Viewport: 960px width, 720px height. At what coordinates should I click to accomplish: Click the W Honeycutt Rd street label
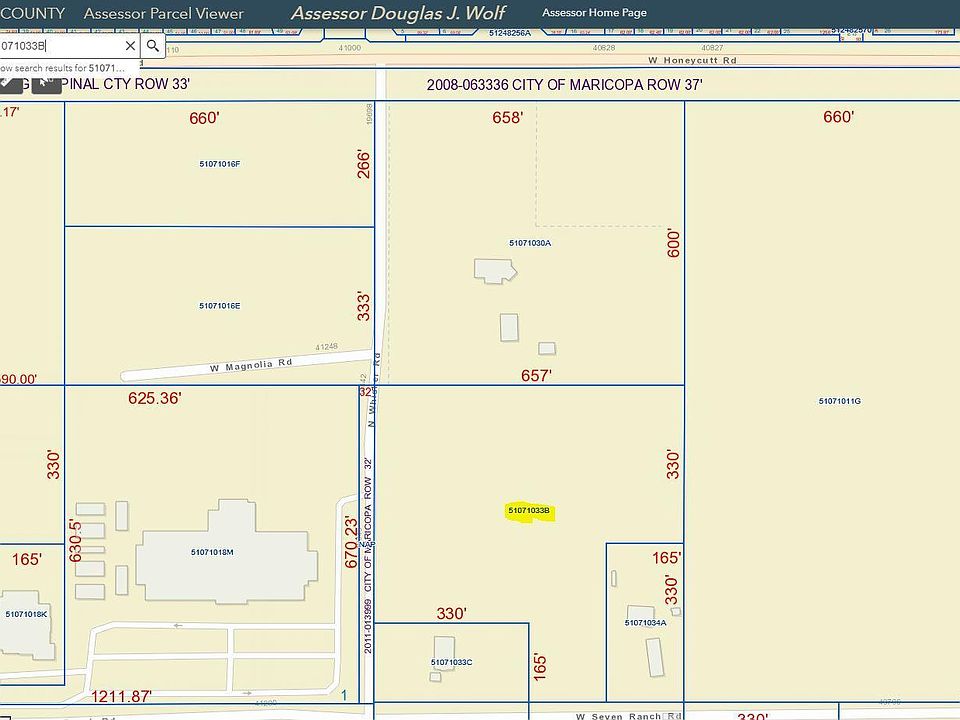(692, 61)
